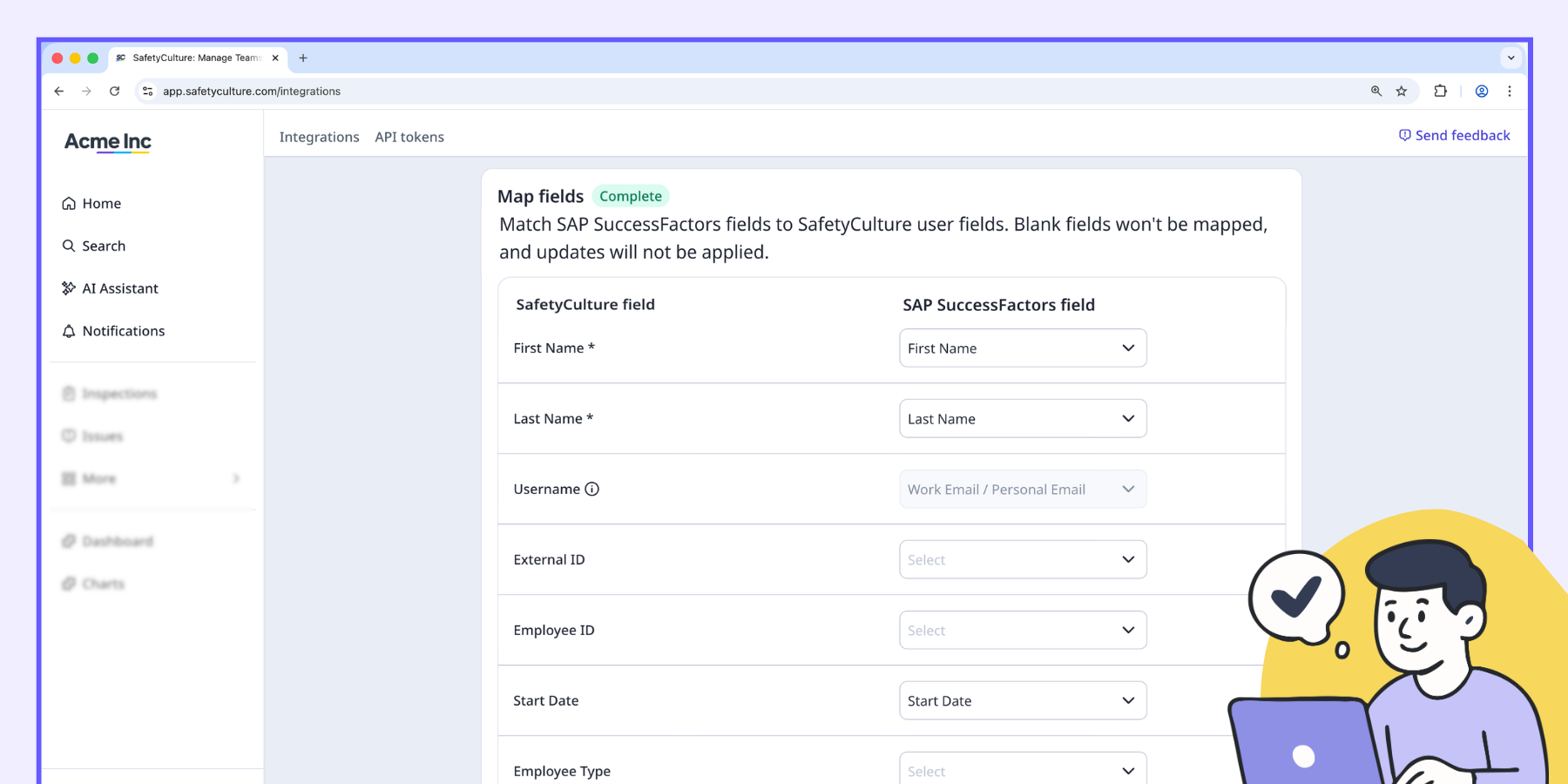Click the browser profile avatar icon
The image size is (1568, 784).
[1482, 91]
